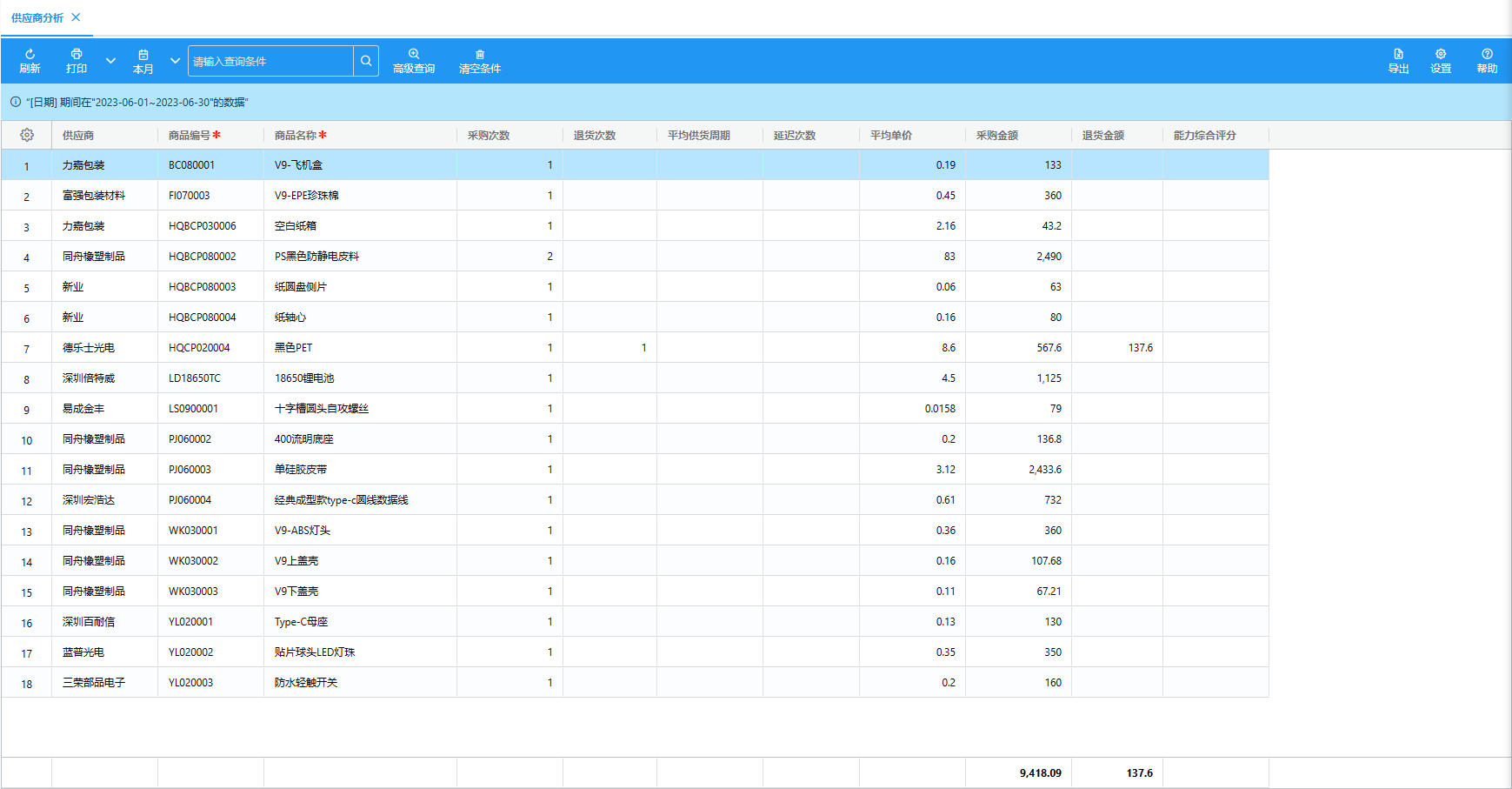
Task: Expand the print options dropdown arrow
Action: [110, 61]
